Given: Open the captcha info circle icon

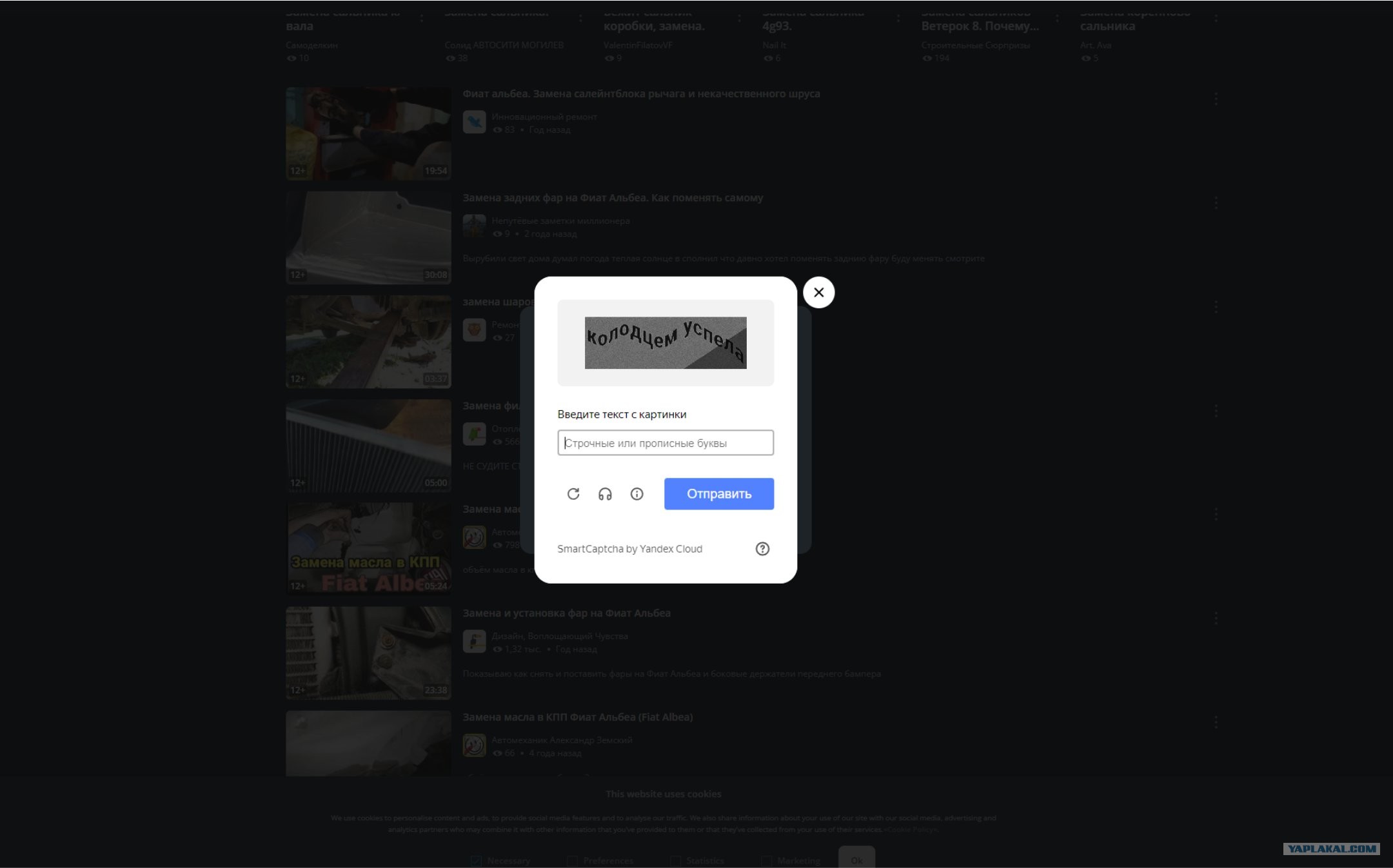Looking at the screenshot, I should click(x=637, y=494).
